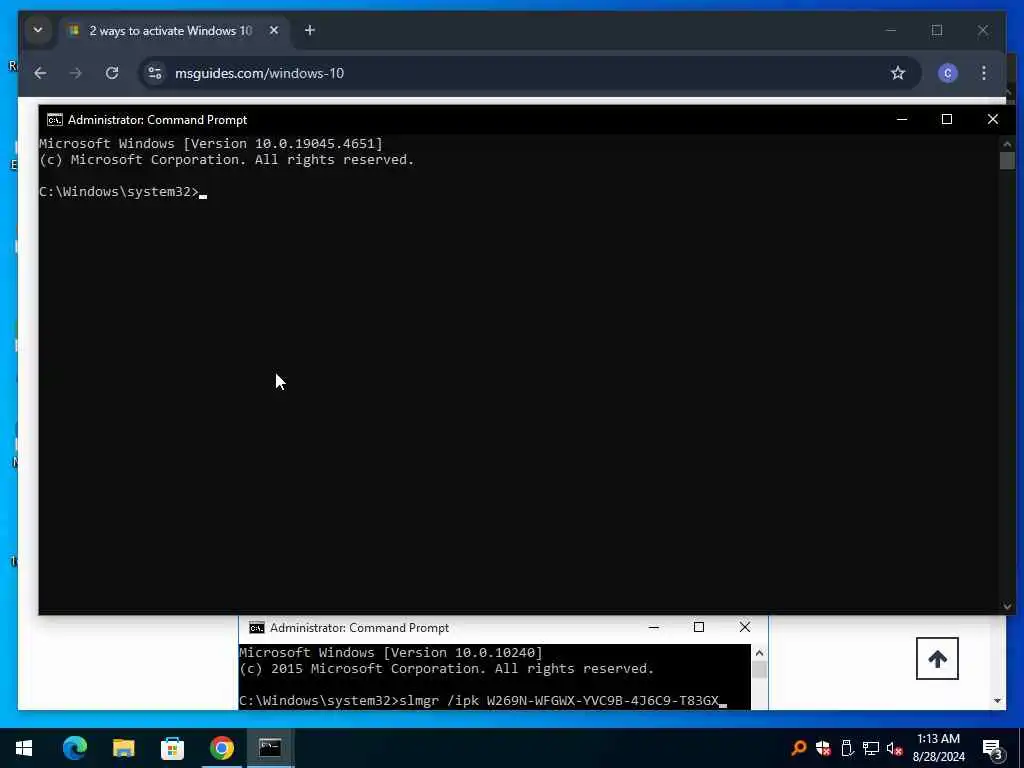Screen dimensions: 1024x768
Task: Open the notification center icon
Action: (992, 748)
